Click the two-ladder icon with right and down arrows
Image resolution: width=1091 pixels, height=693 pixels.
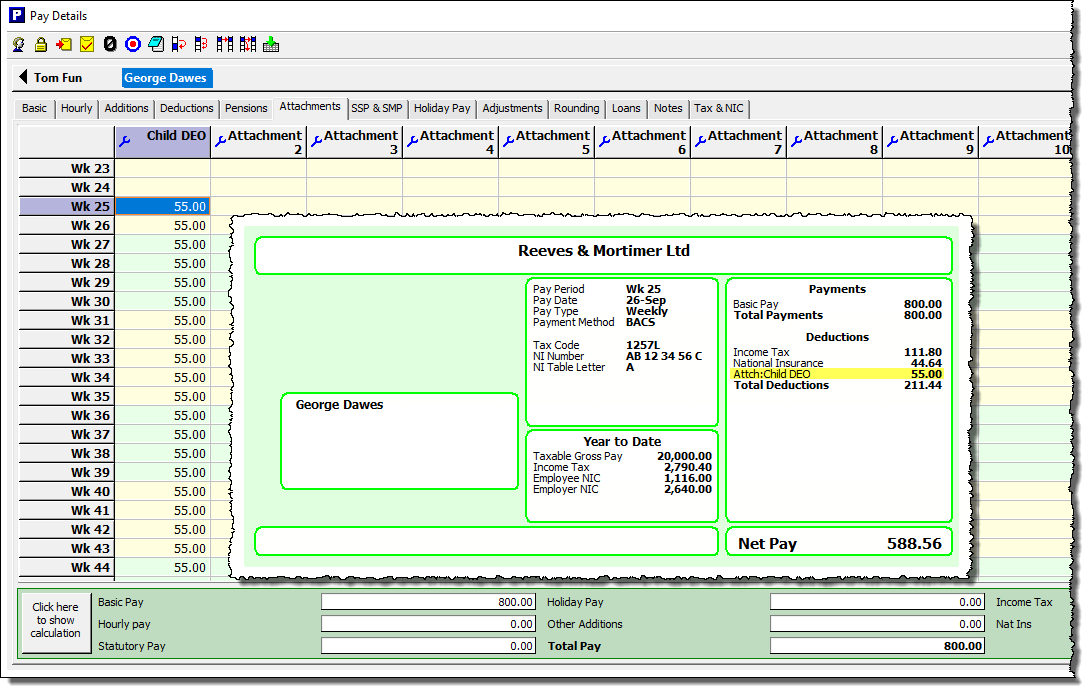click(248, 45)
